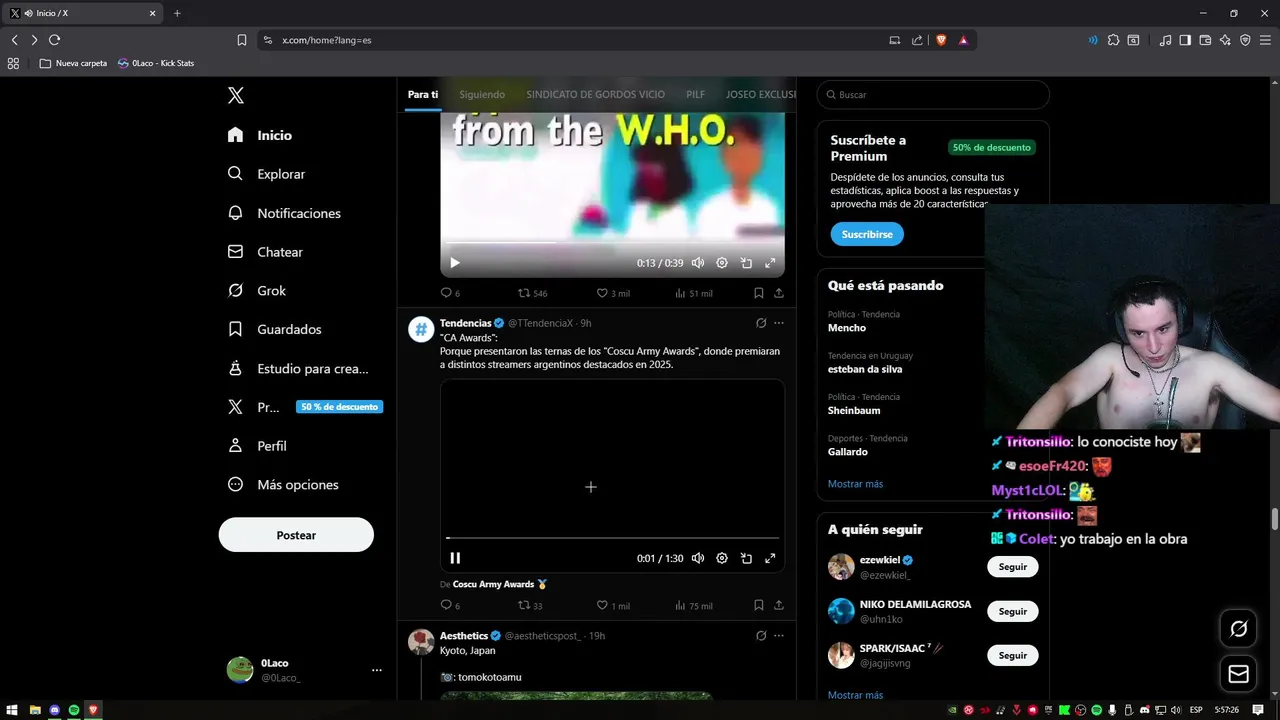Open Windows Start menu
This screenshot has width=1280, height=720.
(x=12, y=710)
